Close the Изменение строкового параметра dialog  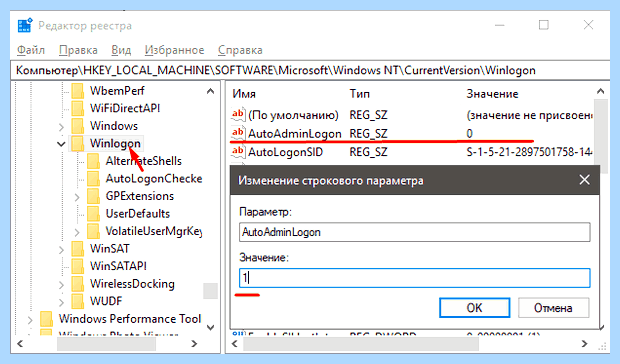point(584,180)
